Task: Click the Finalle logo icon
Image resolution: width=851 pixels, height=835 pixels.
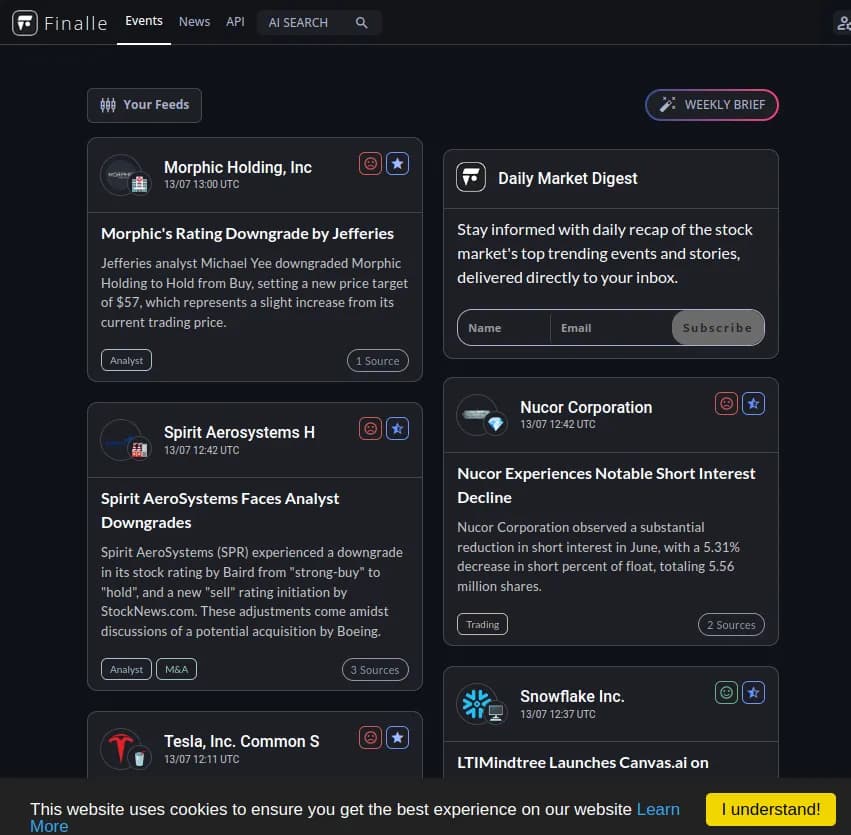Action: coord(25,23)
